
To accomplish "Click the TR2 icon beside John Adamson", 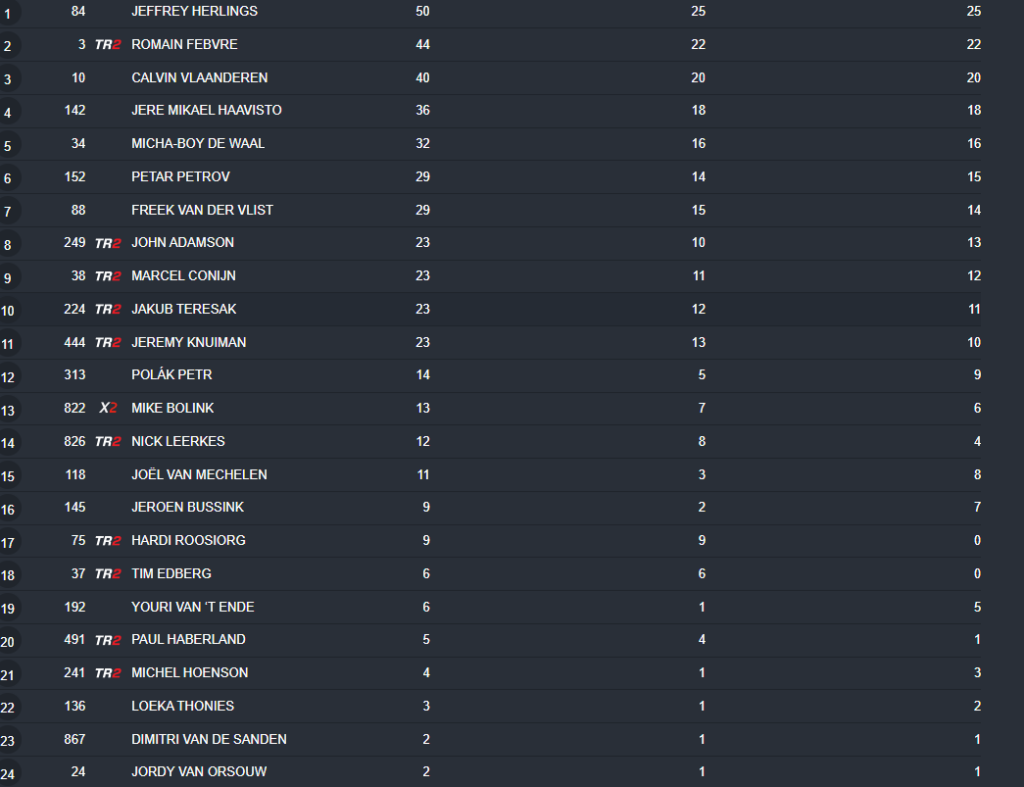I will pos(108,243).
